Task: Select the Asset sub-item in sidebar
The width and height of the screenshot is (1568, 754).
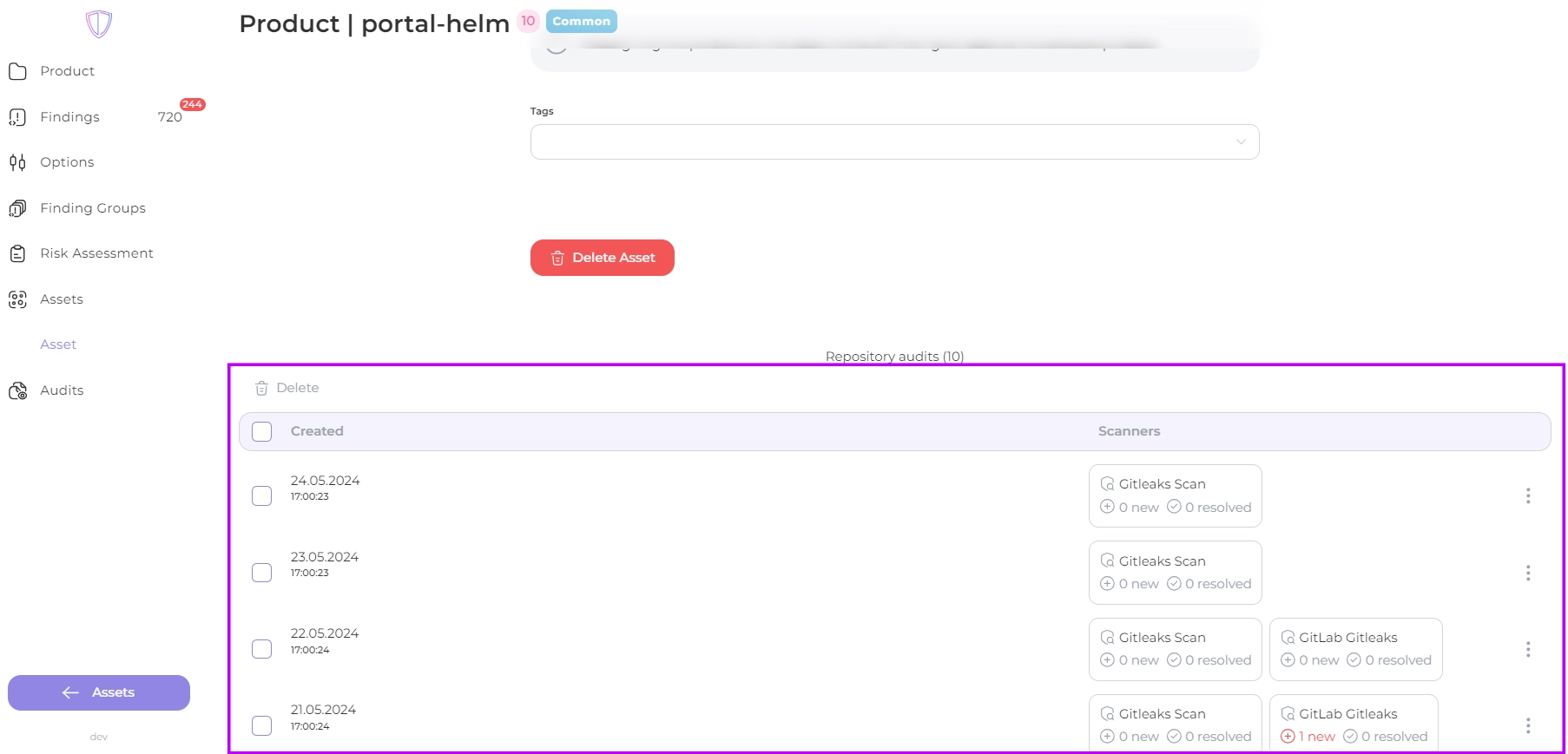Action: [x=58, y=344]
